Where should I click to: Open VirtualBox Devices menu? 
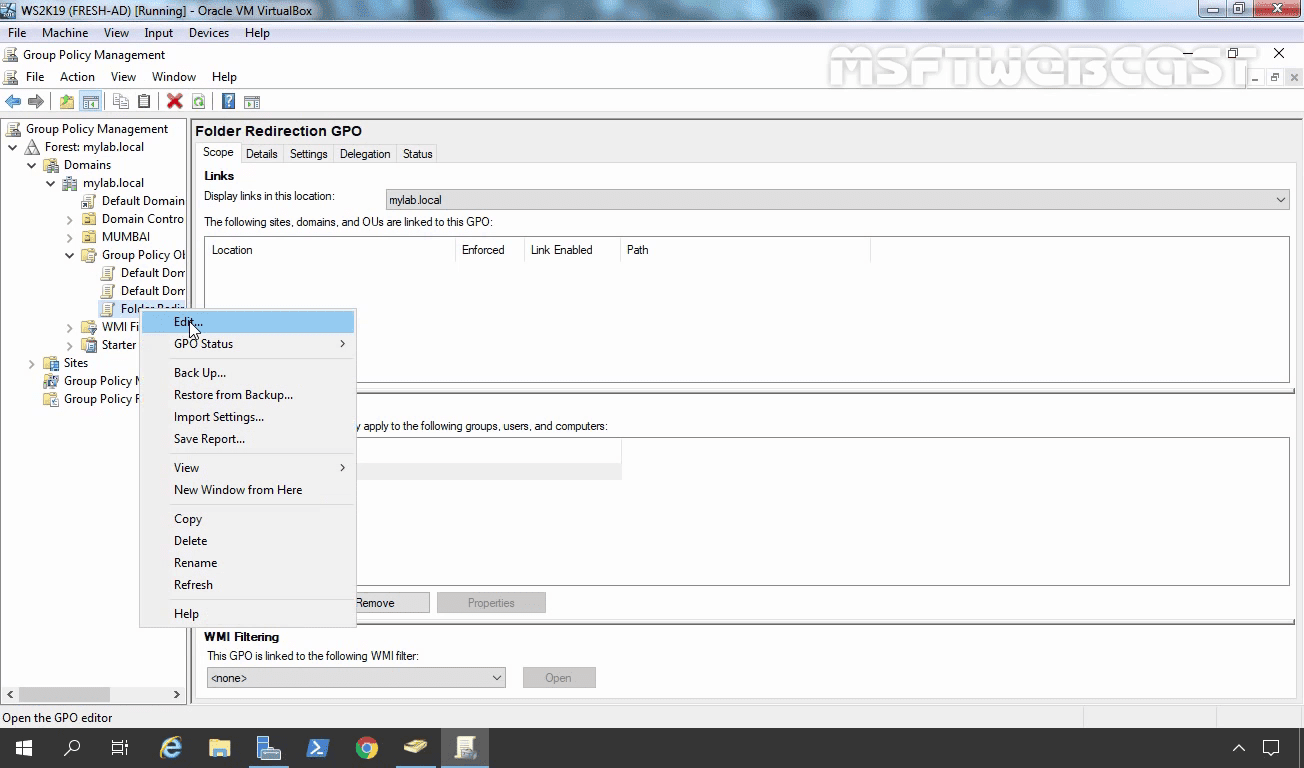(x=209, y=33)
